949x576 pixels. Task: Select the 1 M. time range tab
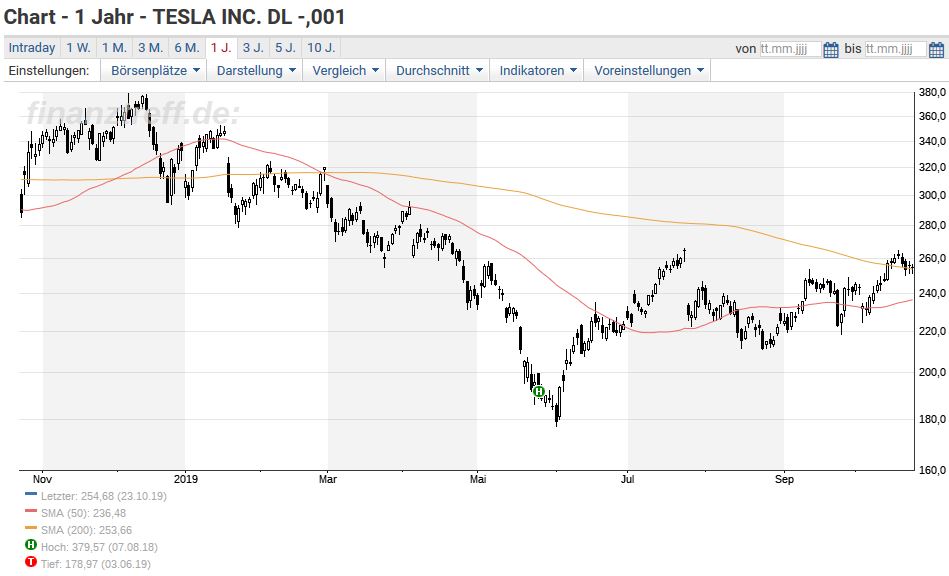click(114, 48)
